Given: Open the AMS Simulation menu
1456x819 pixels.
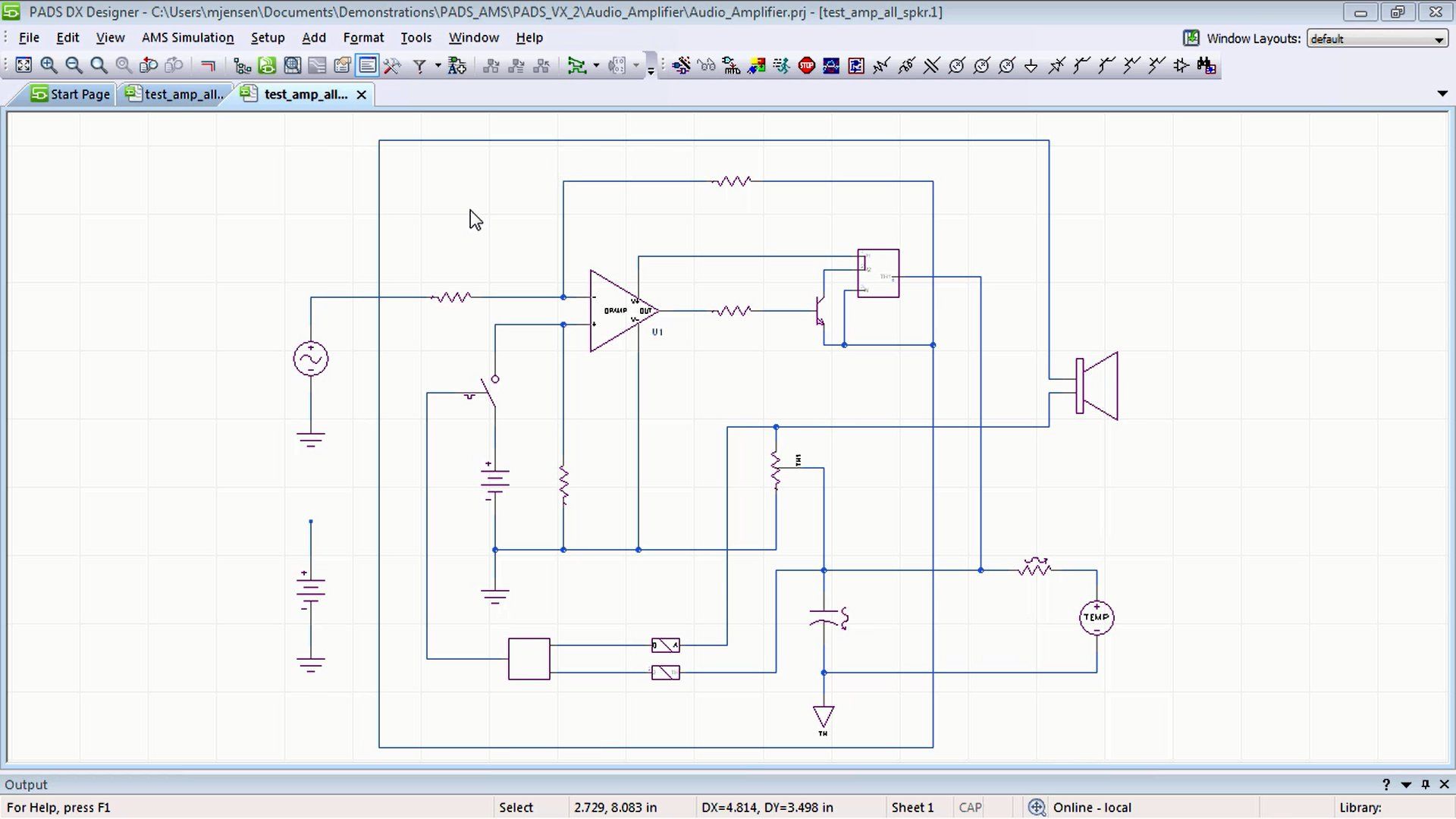Looking at the screenshot, I should 187,37.
